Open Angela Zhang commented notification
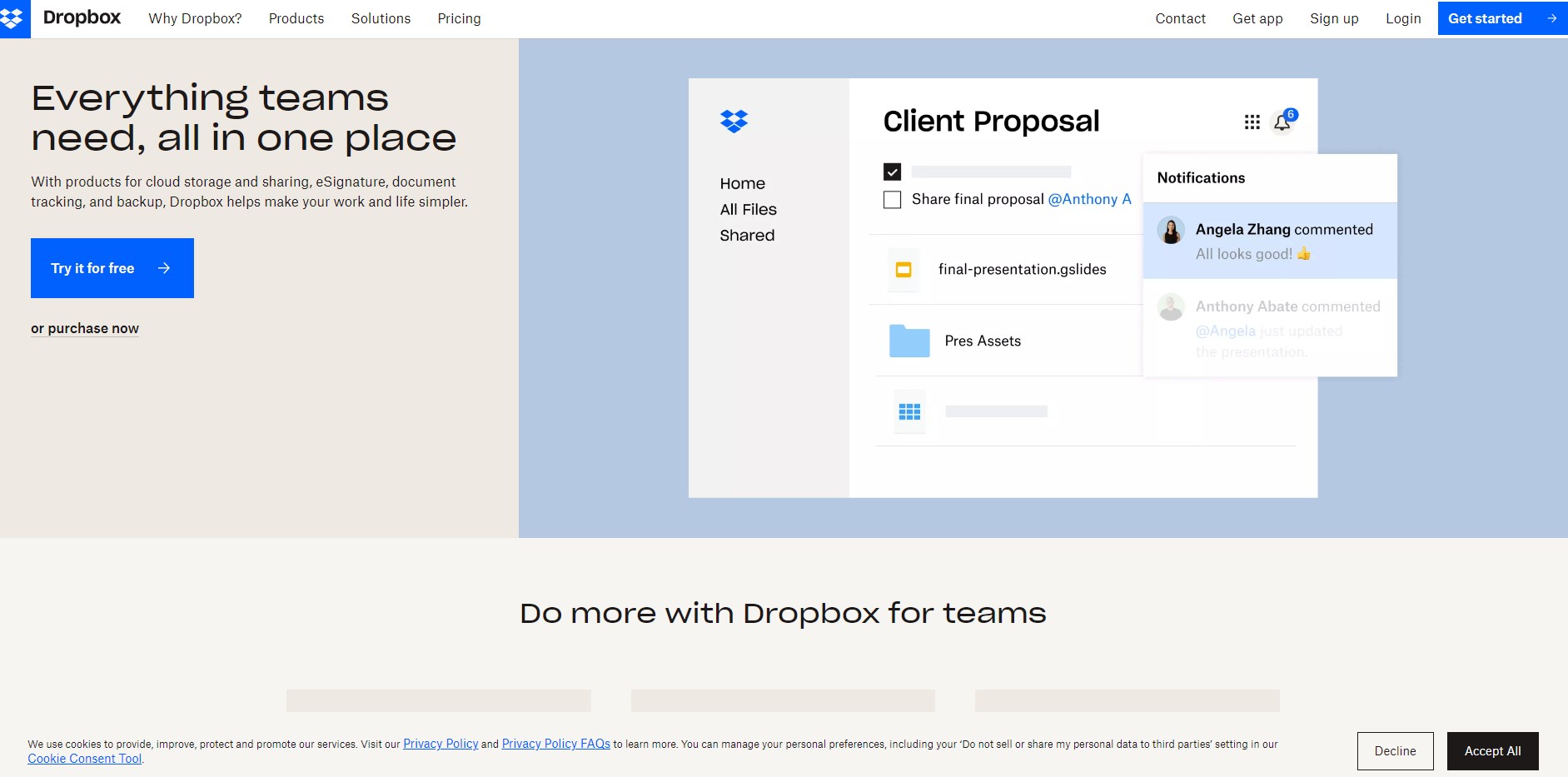Screen dimensions: 1568x777 1270,241
